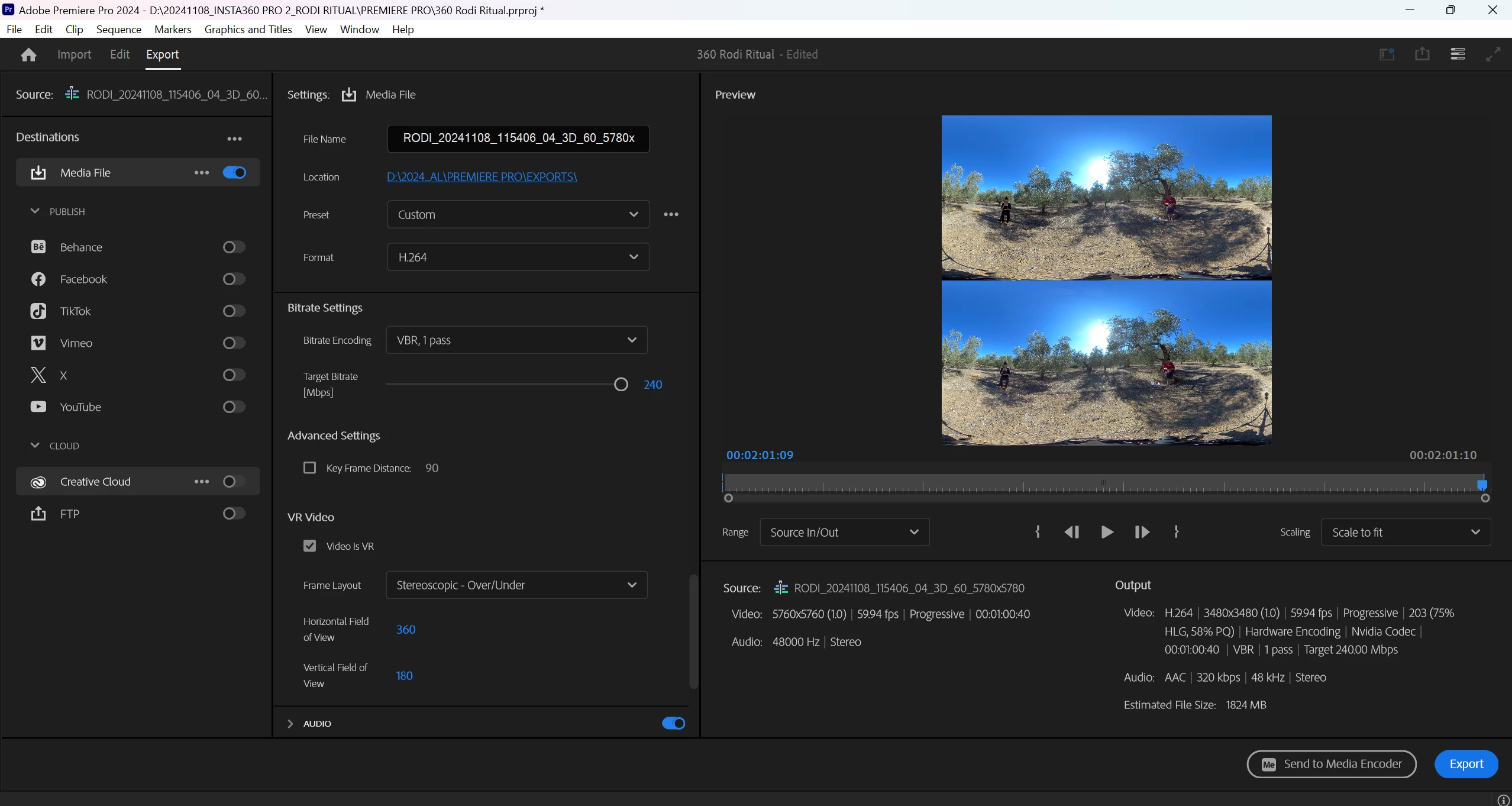Open the Format H.264 dropdown
This screenshot has height=806, width=1512.
518,257
